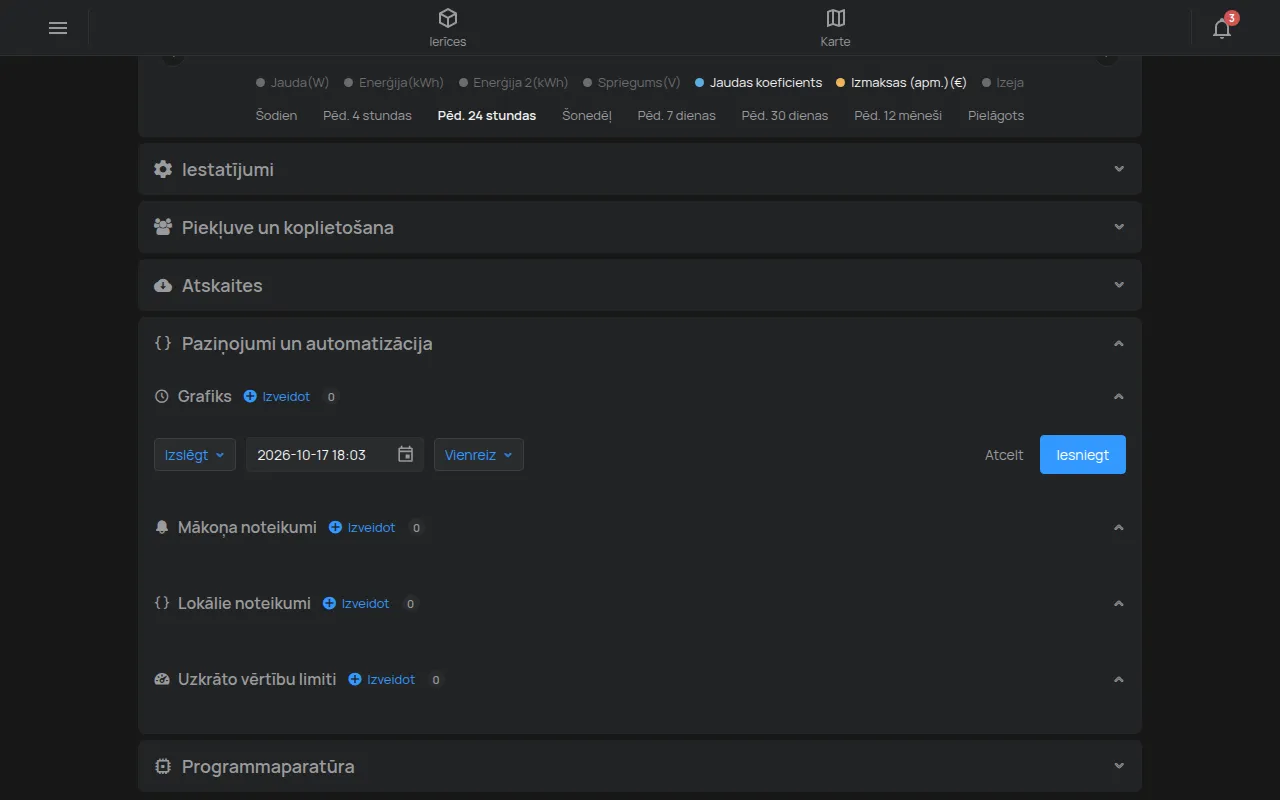
Task: Collapse the Grafiks subsection chevron
Action: pos(1119,397)
